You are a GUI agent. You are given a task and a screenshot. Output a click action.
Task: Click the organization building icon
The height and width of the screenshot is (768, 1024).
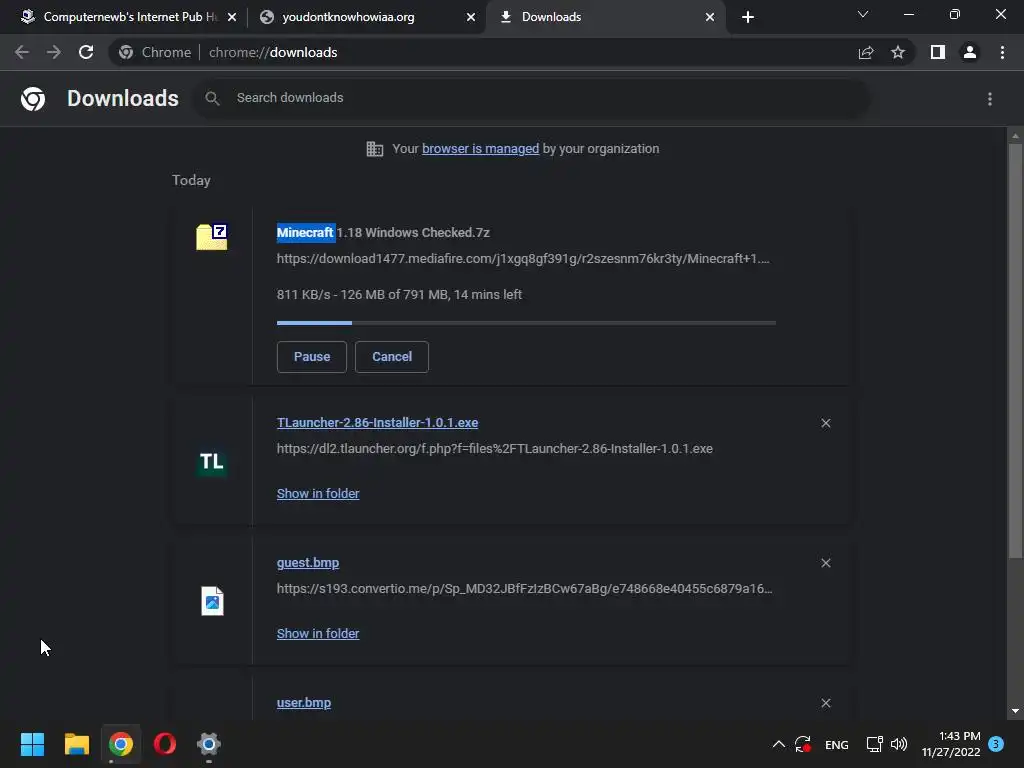(375, 149)
